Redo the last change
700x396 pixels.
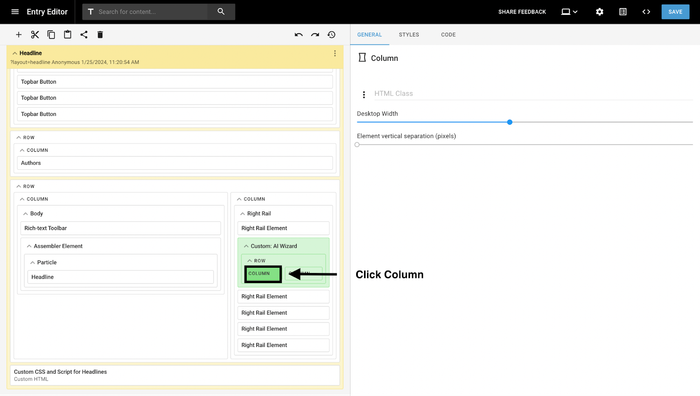tap(315, 34)
